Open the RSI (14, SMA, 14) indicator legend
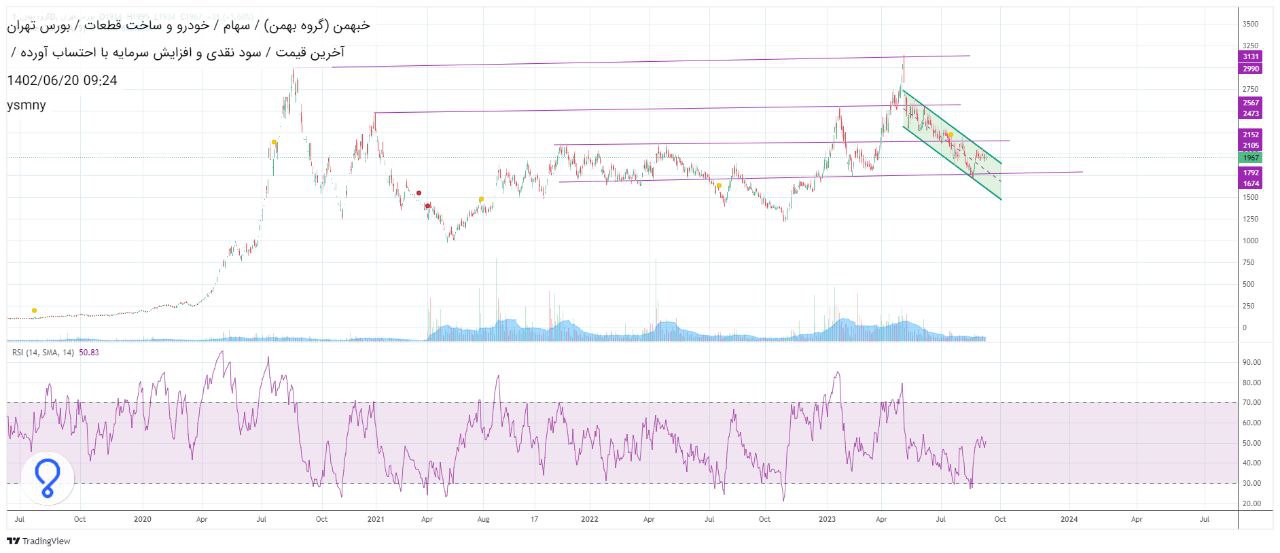Screen dimensions: 1280x553 click(40, 352)
